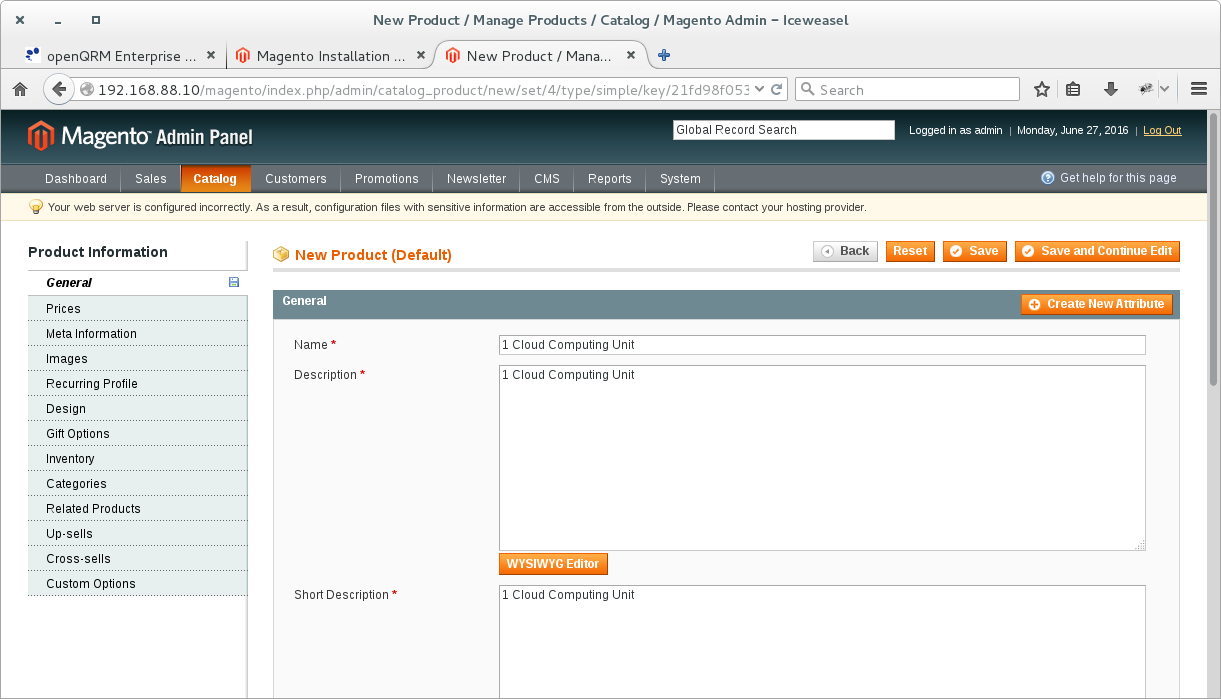Click the Description textarea resize grip
This screenshot has height=699, width=1221.
(1140, 545)
